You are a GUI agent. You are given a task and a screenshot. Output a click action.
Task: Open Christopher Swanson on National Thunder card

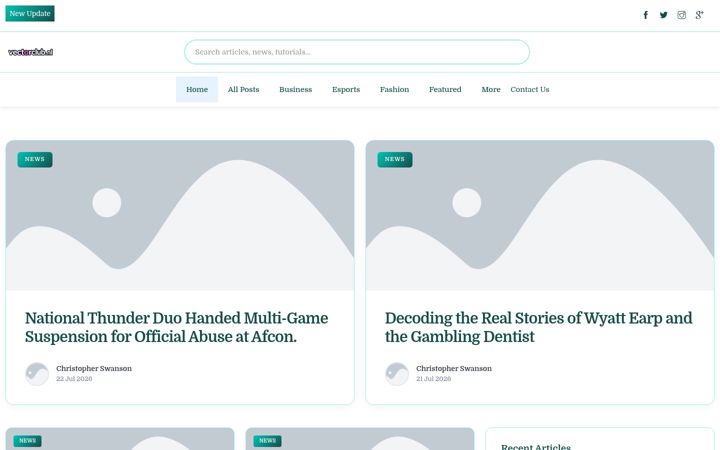[94, 368]
